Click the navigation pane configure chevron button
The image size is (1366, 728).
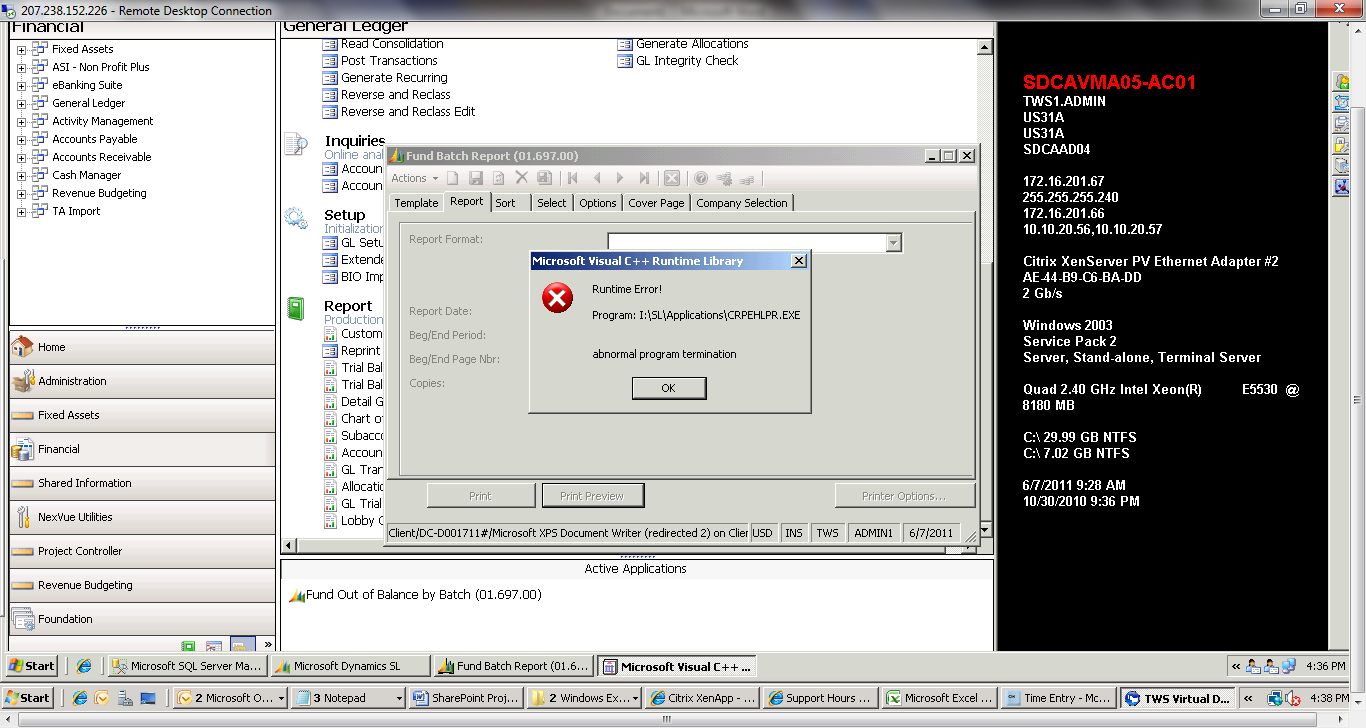point(267,645)
